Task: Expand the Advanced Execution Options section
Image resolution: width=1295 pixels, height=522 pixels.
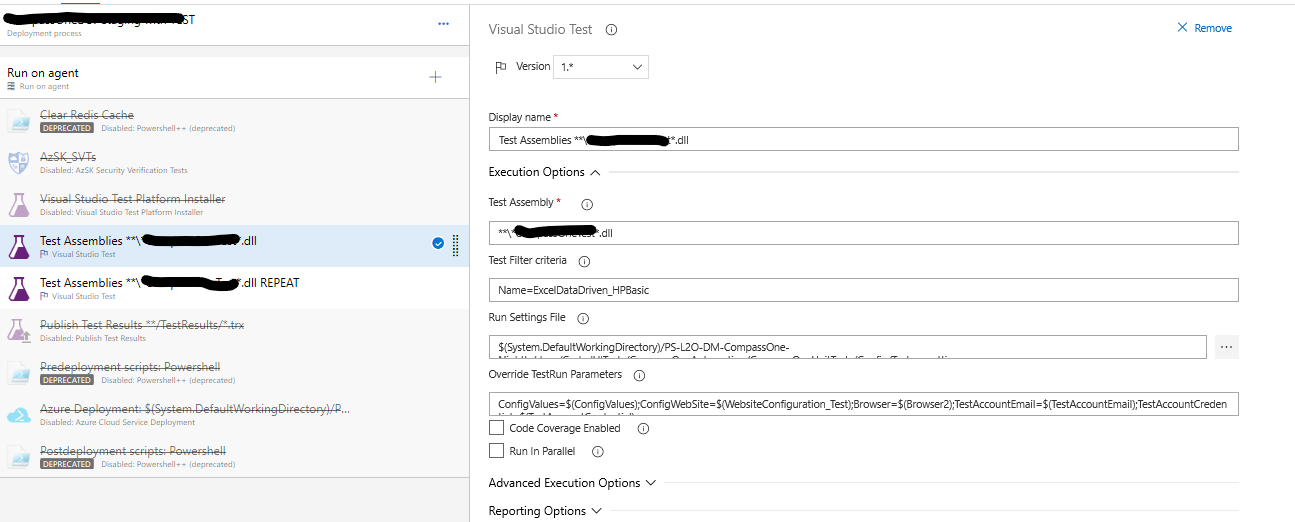Action: 572,483
